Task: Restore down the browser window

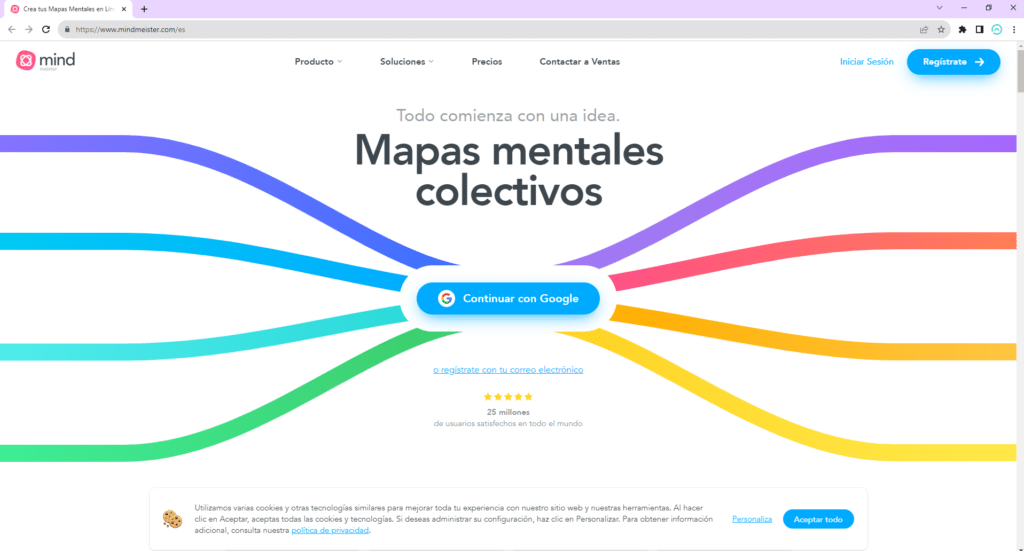Action: click(x=989, y=8)
